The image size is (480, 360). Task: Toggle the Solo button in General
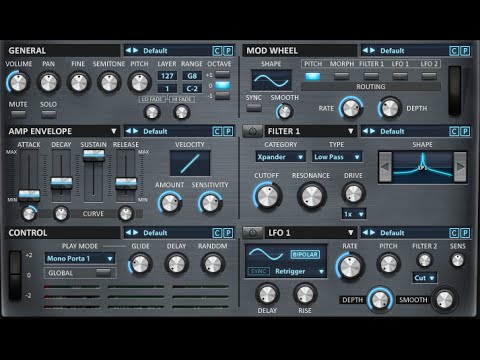pyautogui.click(x=49, y=114)
